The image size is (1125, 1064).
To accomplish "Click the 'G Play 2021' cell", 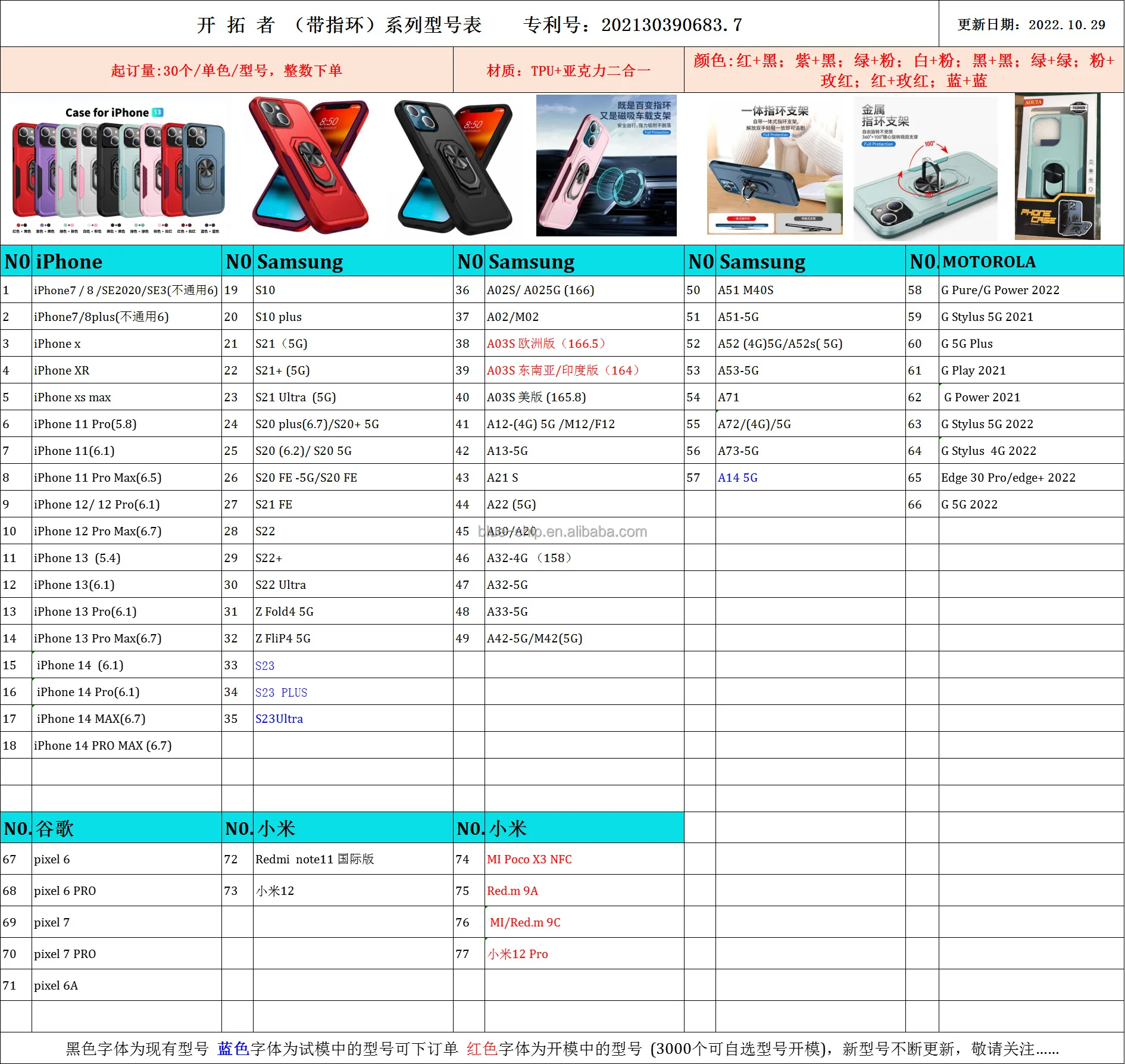I will click(1032, 370).
